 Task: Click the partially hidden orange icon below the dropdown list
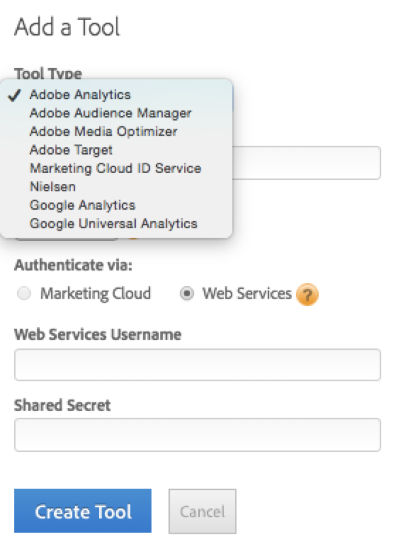133,239
